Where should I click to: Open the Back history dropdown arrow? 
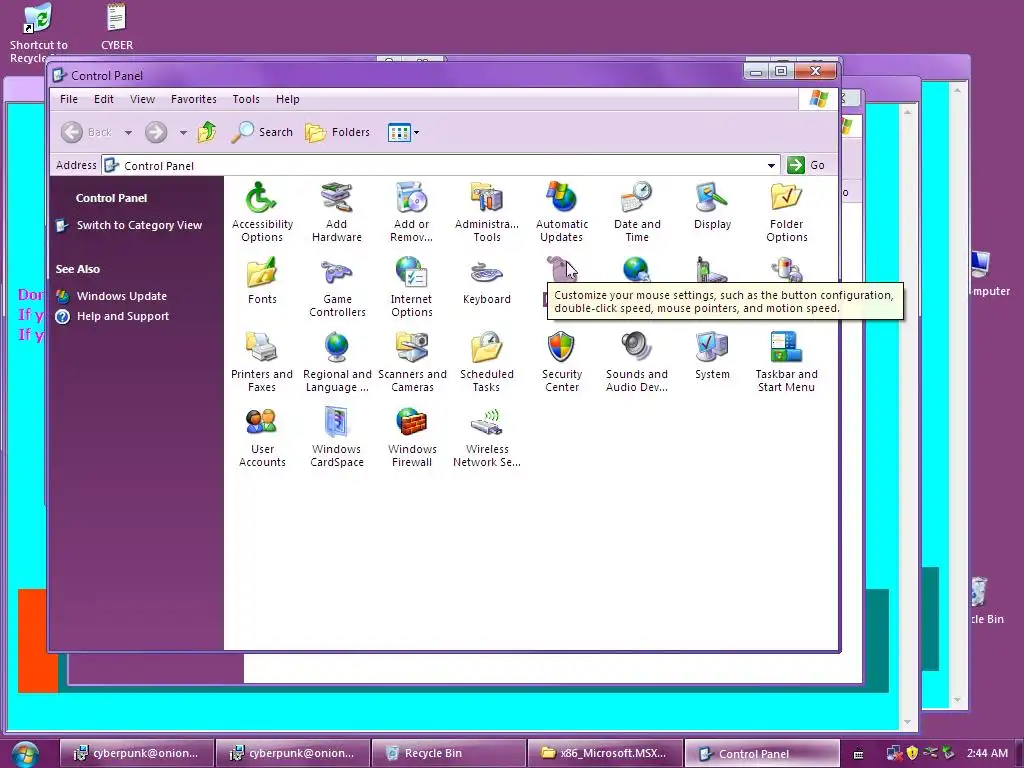click(x=129, y=133)
